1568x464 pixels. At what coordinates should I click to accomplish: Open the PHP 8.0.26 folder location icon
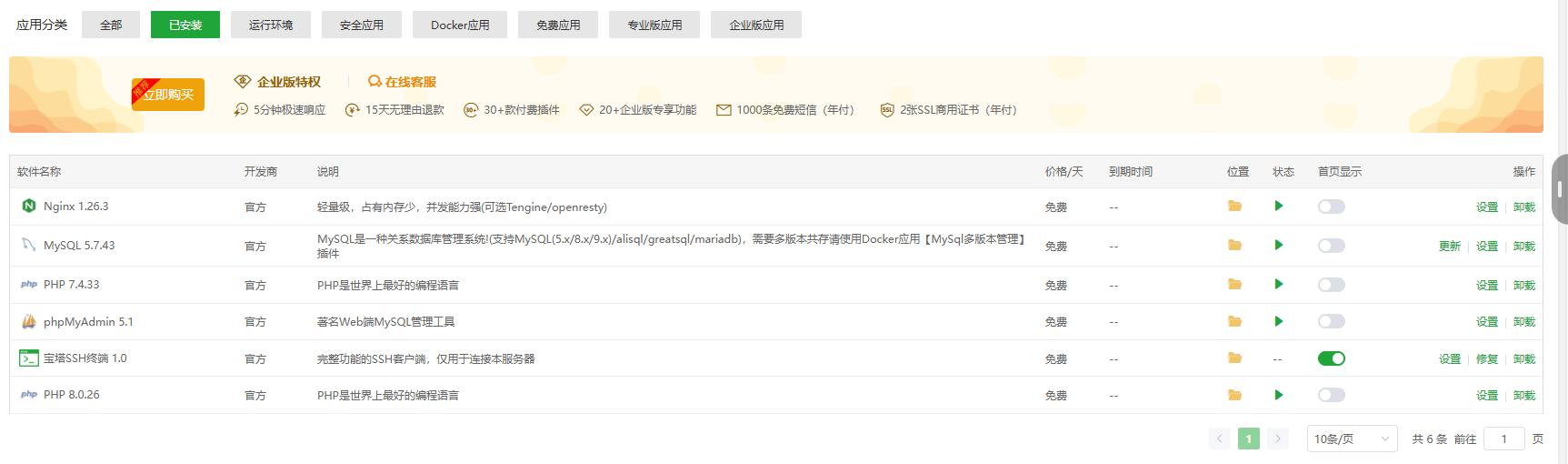click(x=1234, y=395)
